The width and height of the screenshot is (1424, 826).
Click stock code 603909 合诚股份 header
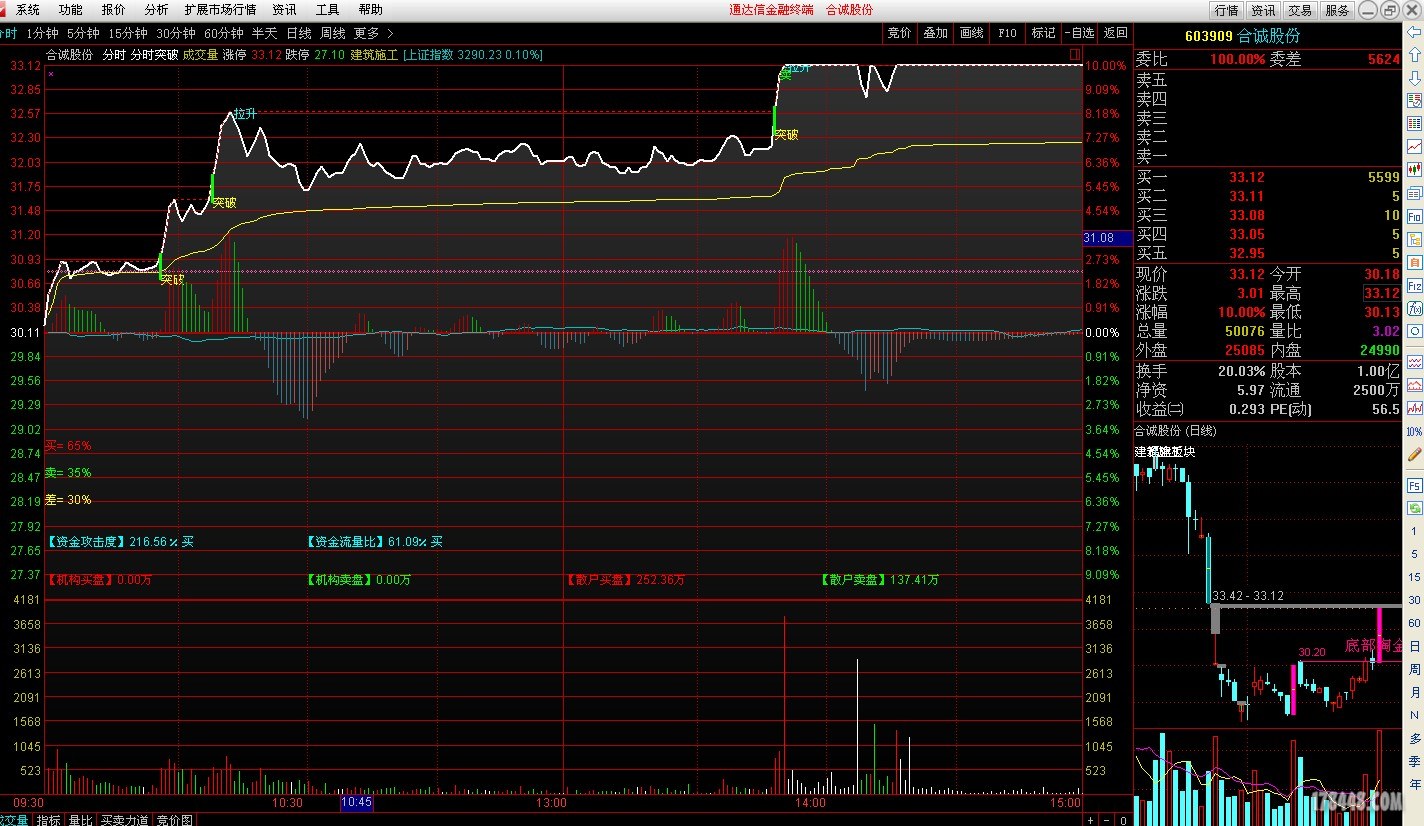point(1242,36)
